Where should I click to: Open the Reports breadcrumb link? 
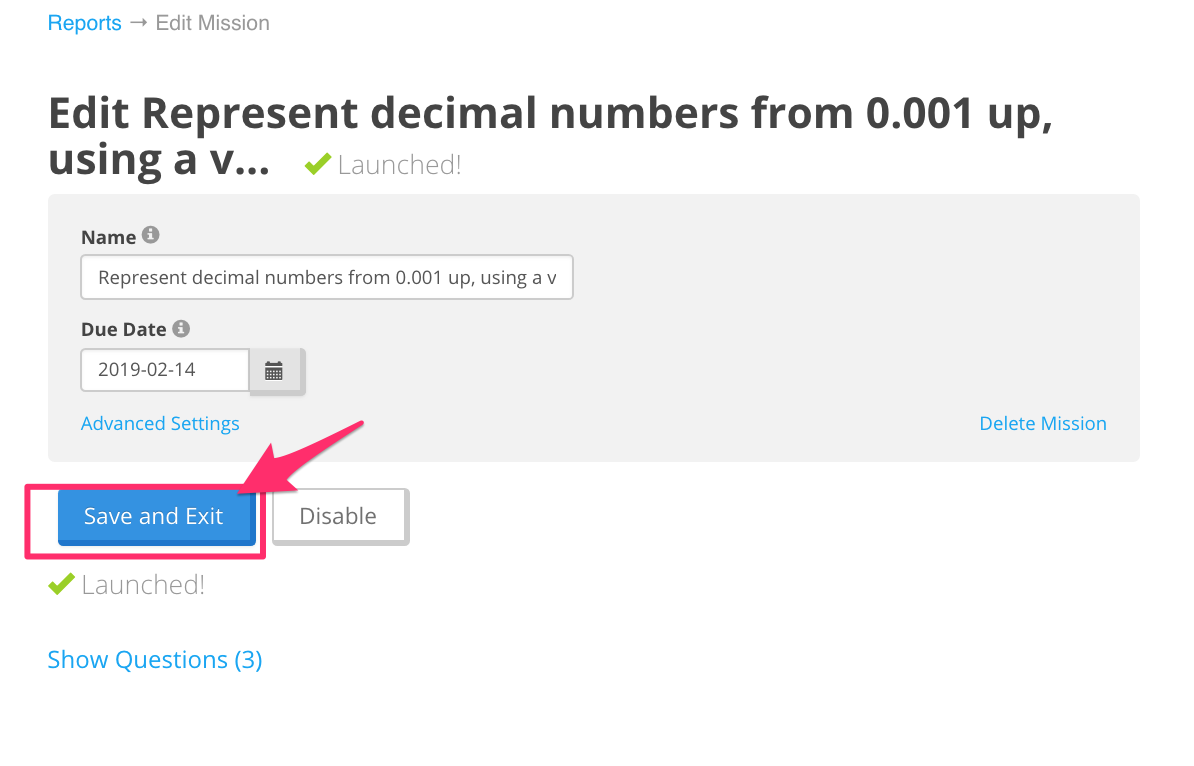click(x=85, y=23)
